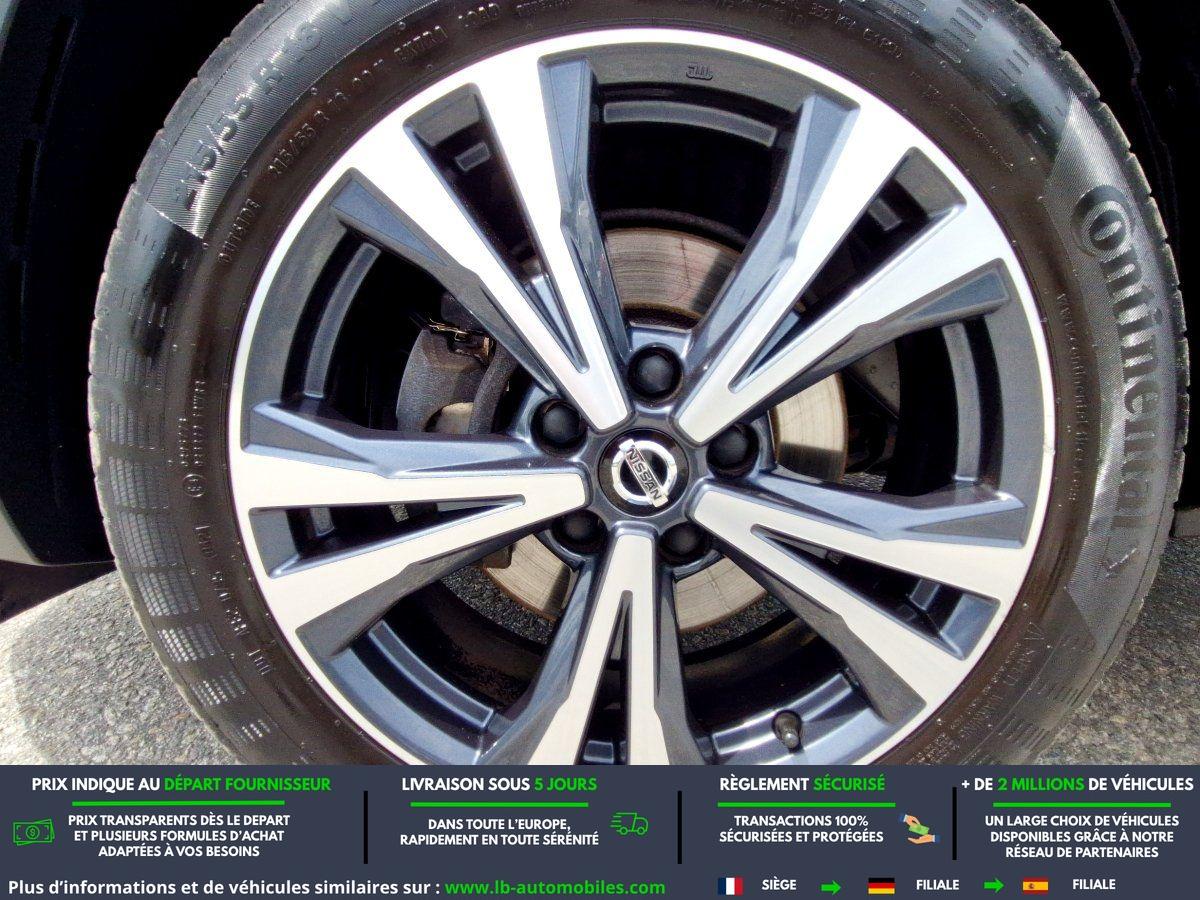
Task: Click the green arrow before the Spanish flag
Action: (993, 886)
